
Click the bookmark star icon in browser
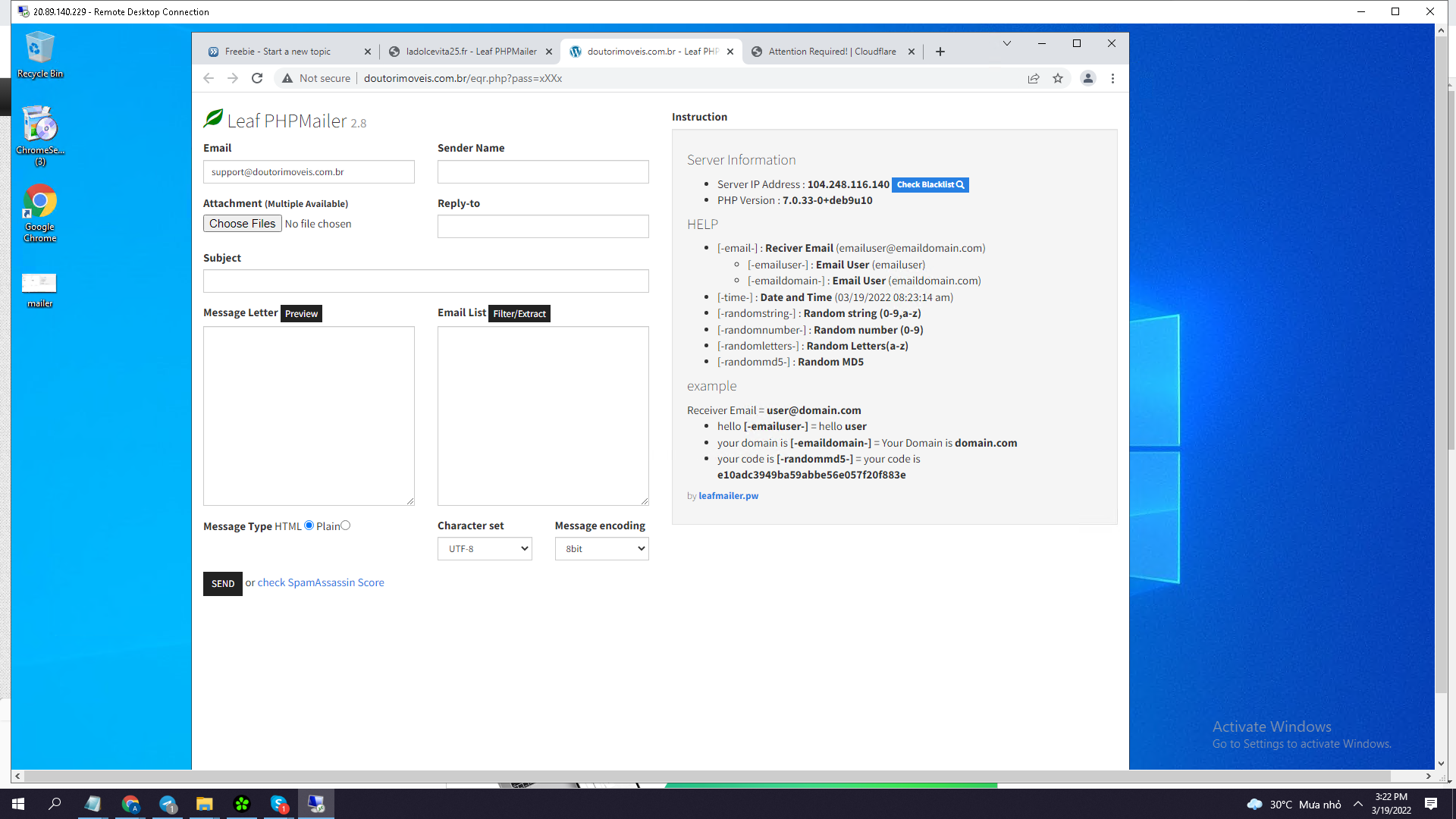tap(1058, 78)
